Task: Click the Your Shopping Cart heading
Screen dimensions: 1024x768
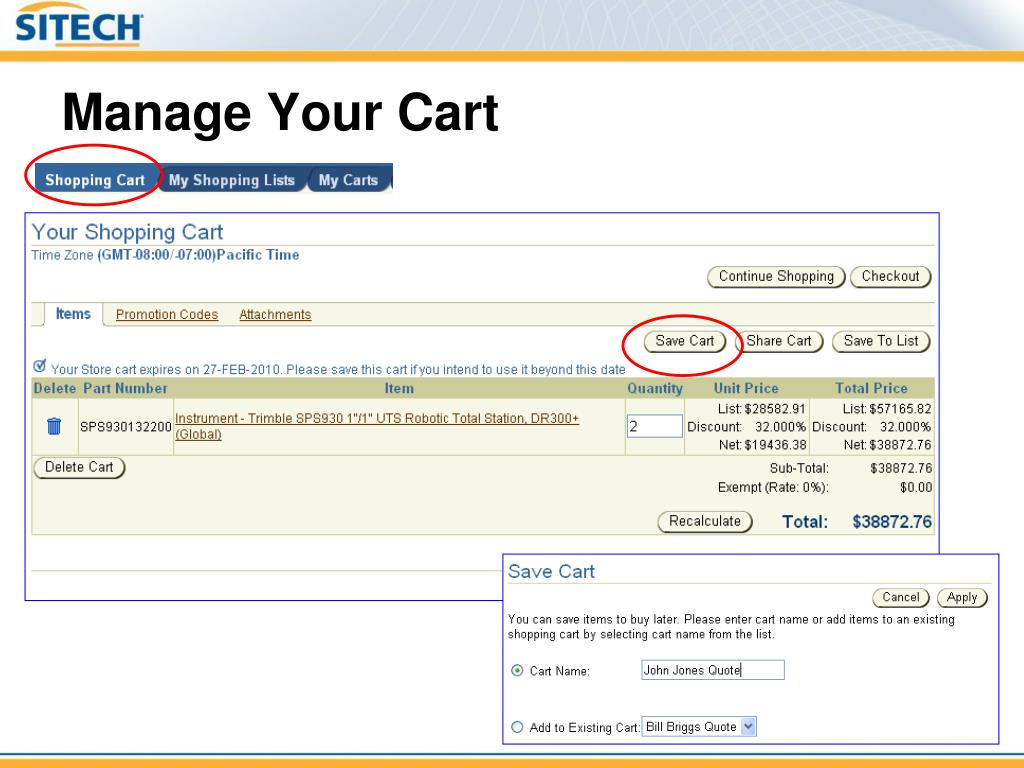Action: (127, 232)
